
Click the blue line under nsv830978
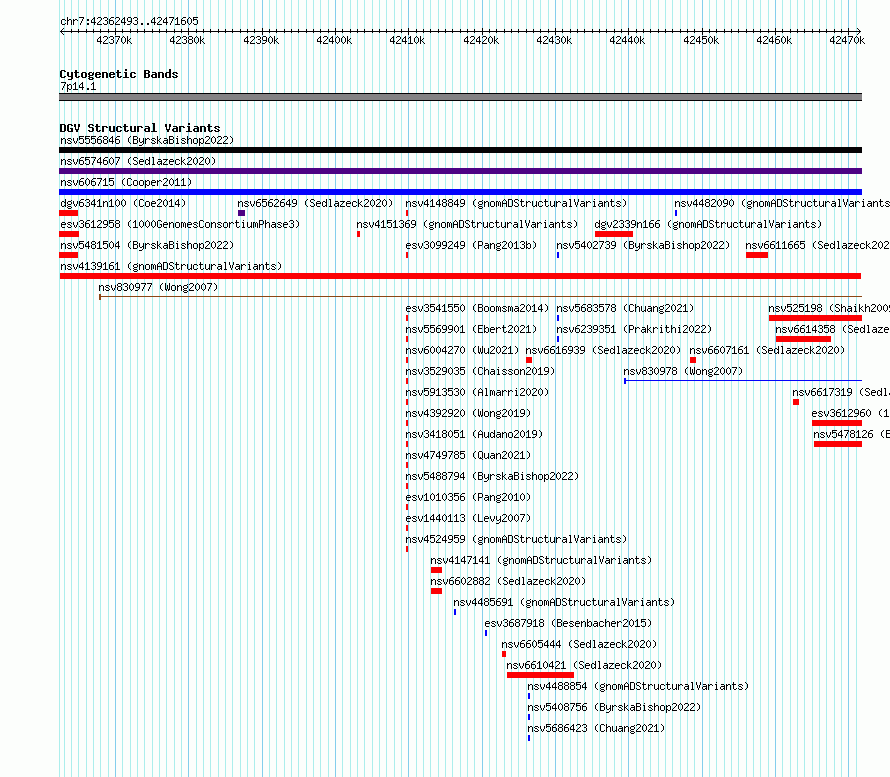[x=743, y=380]
